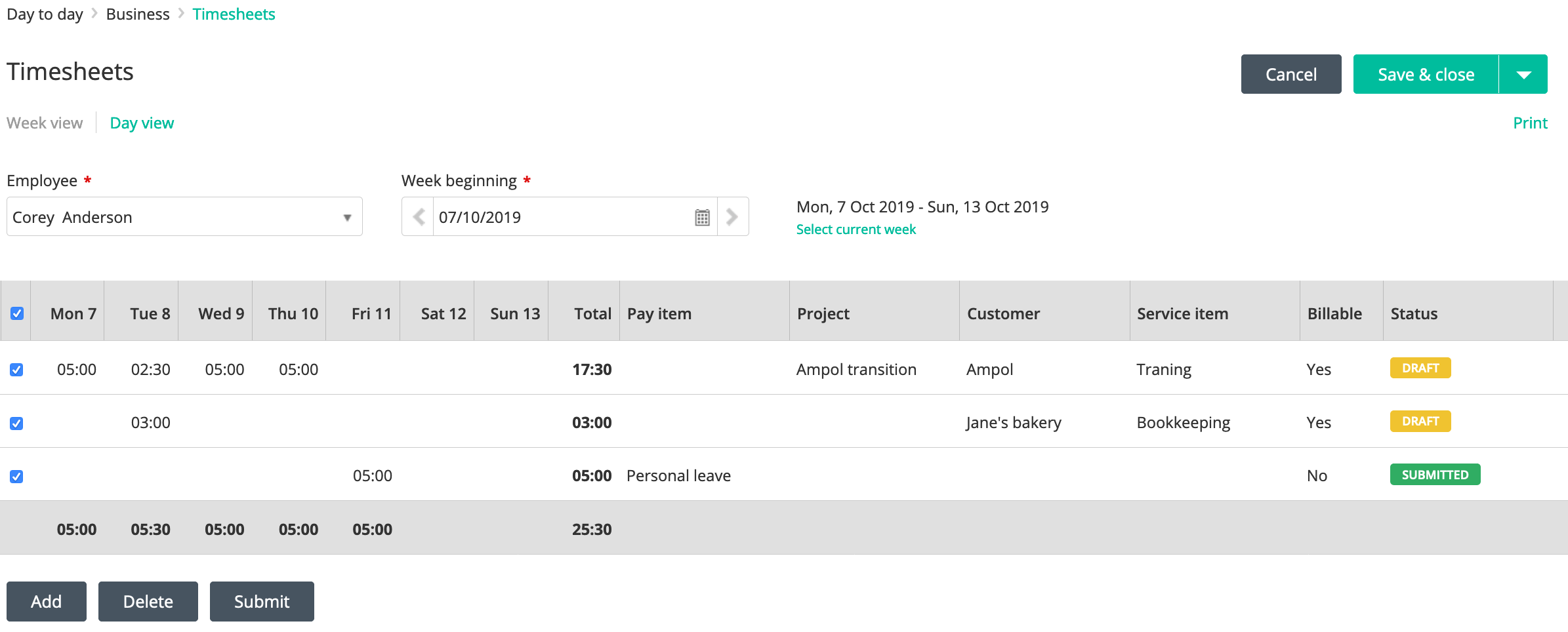Click 17:30 total in Ampol row
The image size is (1568, 632).
coord(592,370)
